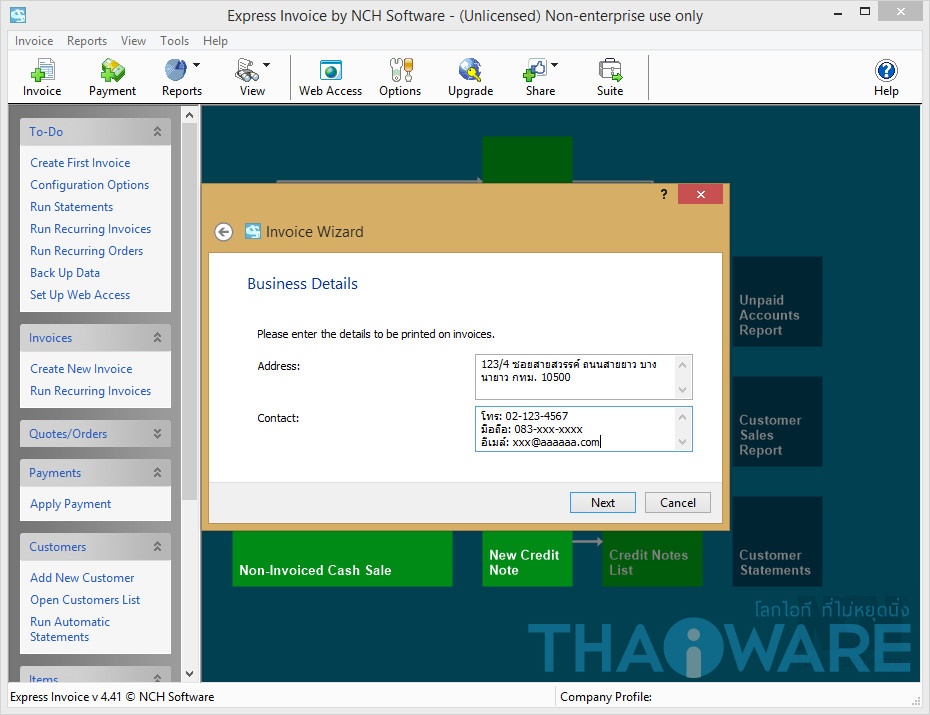Expand the Share toolbar dropdown arrow
The width and height of the screenshot is (930, 715).
(555, 65)
